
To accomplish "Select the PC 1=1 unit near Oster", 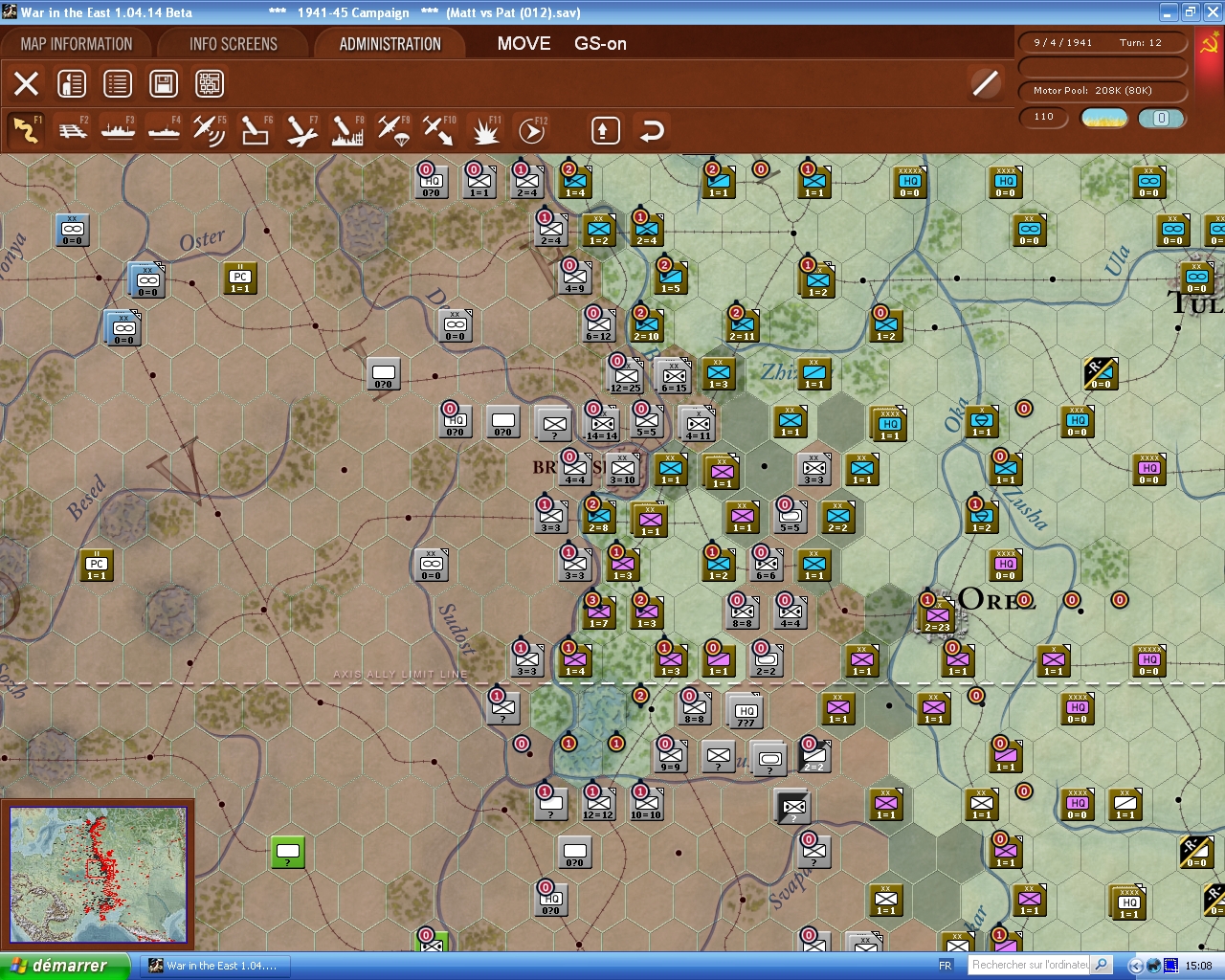I will [240, 278].
